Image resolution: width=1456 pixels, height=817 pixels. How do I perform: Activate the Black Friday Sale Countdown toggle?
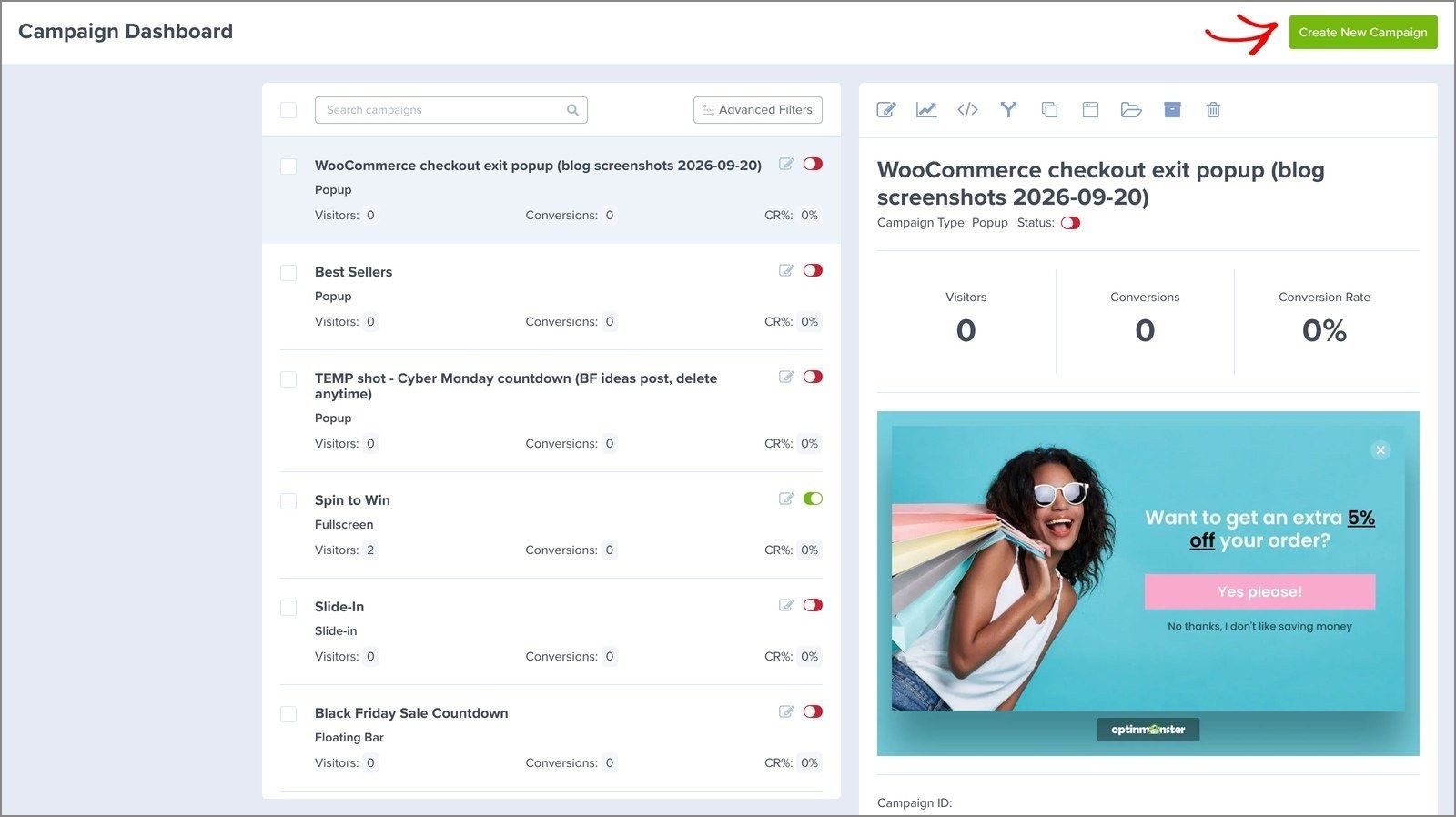click(x=813, y=711)
